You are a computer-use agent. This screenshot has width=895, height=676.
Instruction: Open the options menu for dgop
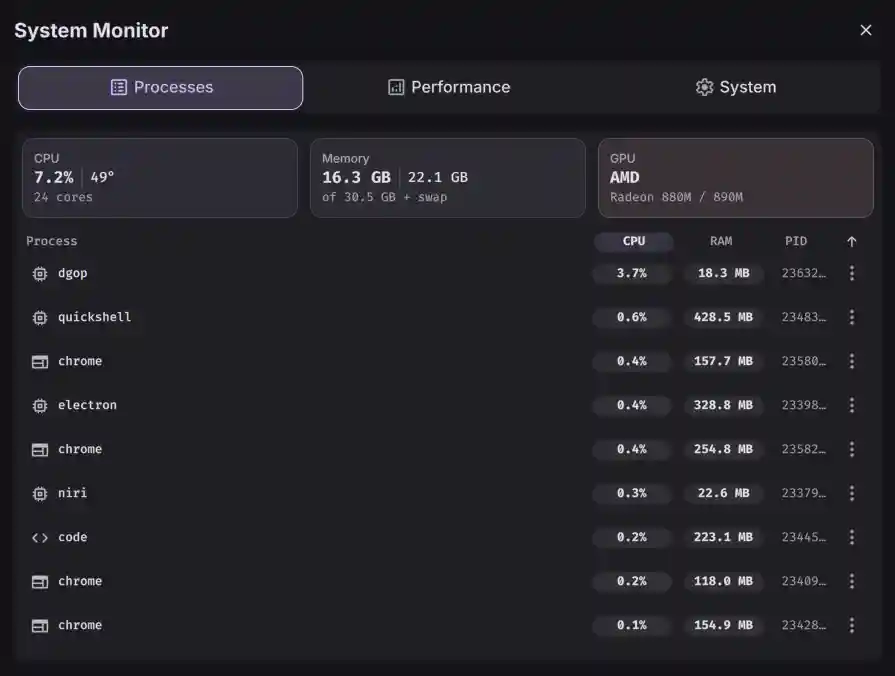pyautogui.click(x=851, y=272)
